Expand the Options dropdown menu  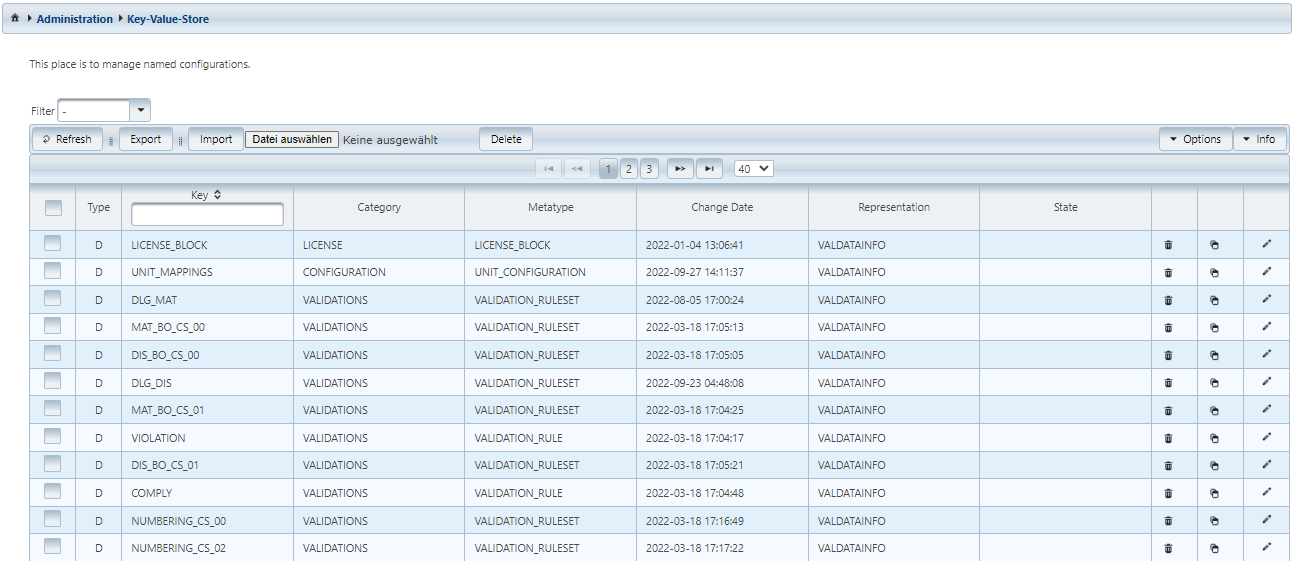point(1195,140)
